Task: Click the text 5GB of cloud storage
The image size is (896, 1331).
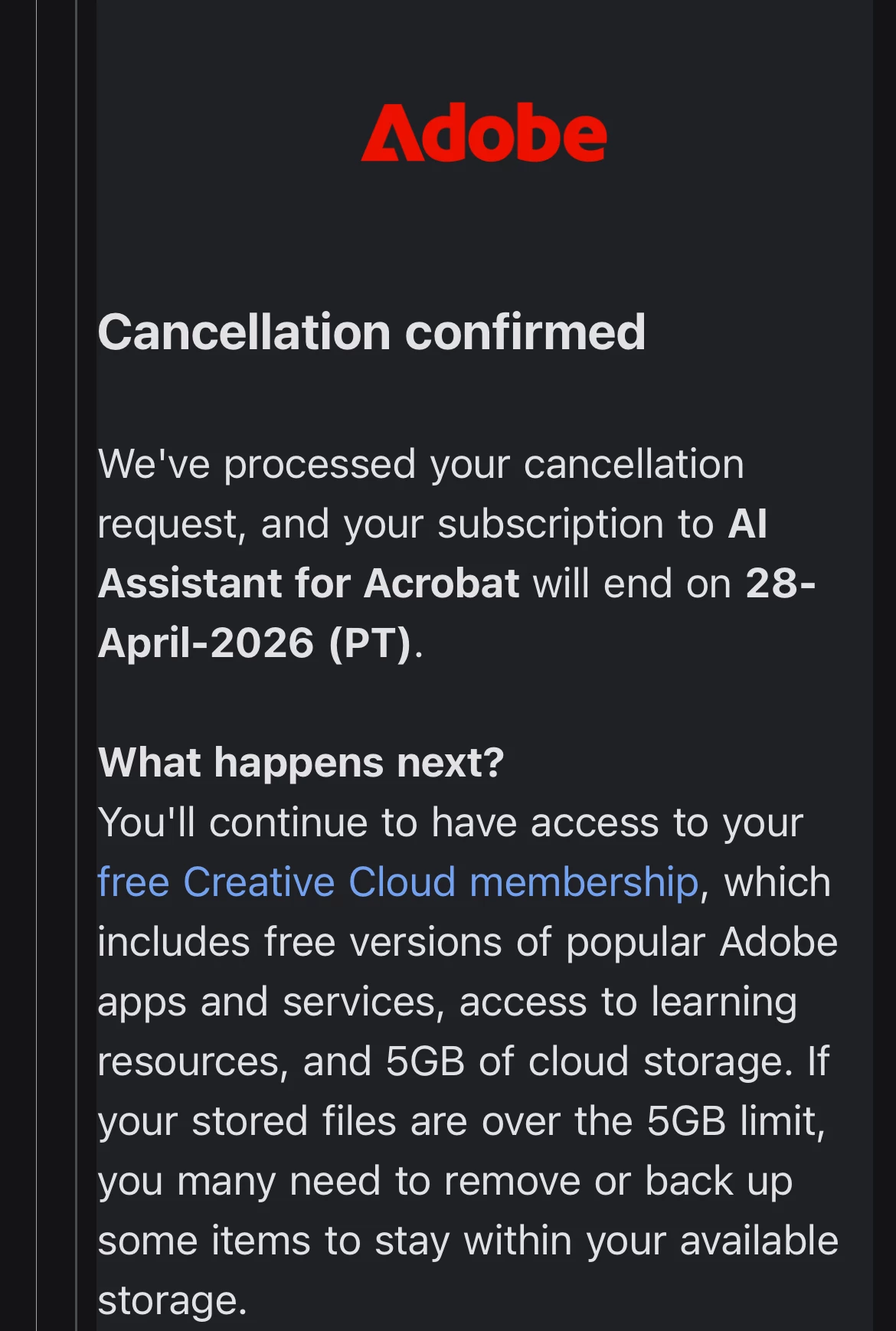Action: pos(588,1061)
